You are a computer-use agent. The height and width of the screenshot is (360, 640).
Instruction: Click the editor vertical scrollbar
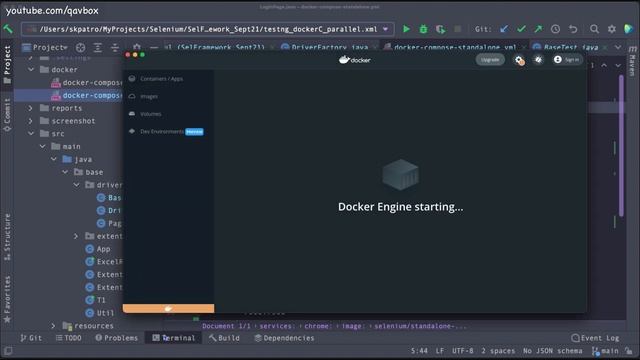point(621,146)
